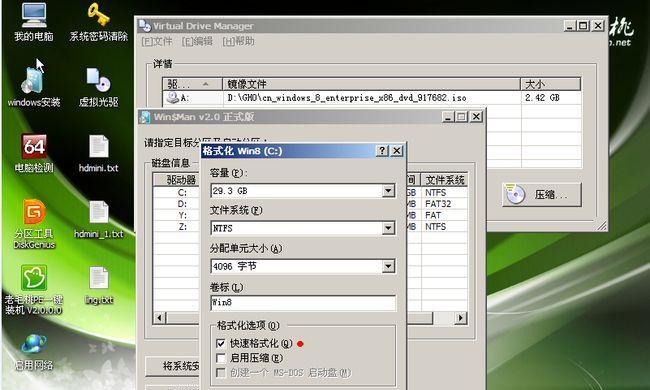Open the 帮助 menu in Virtual Drive Manager
Image resolution: width=650 pixels, height=390 pixels.
pyautogui.click(x=238, y=41)
